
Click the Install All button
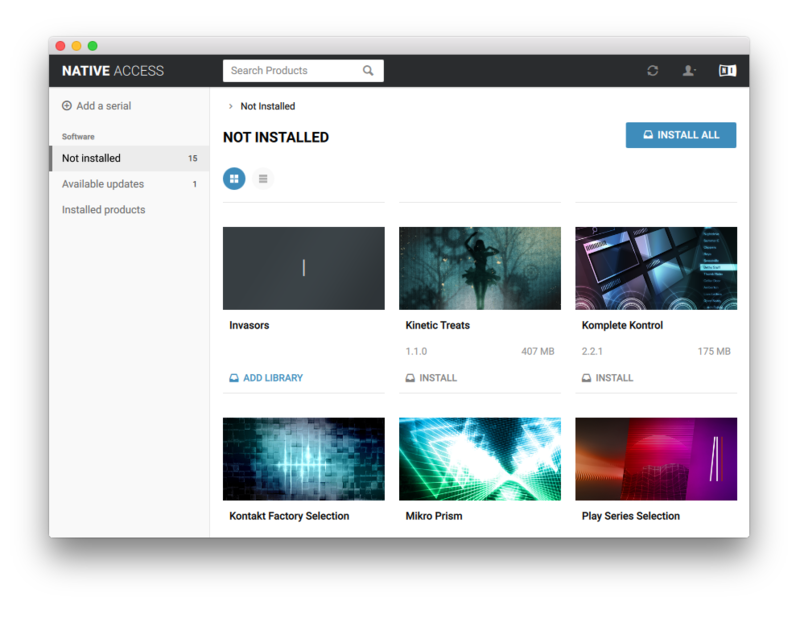pyautogui.click(x=681, y=135)
